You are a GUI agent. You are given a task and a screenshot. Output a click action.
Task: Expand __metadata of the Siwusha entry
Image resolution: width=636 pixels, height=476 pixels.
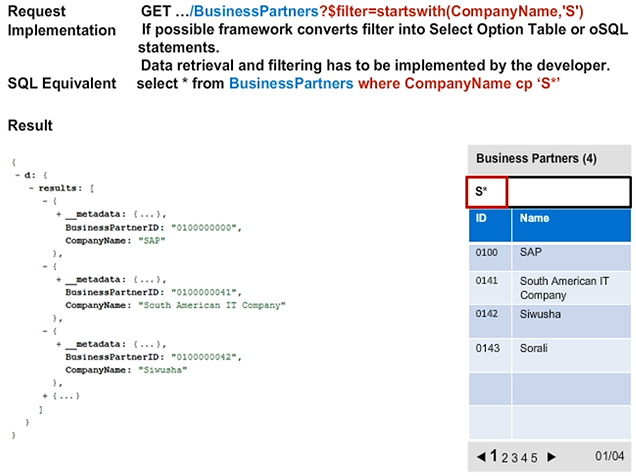(x=58, y=343)
